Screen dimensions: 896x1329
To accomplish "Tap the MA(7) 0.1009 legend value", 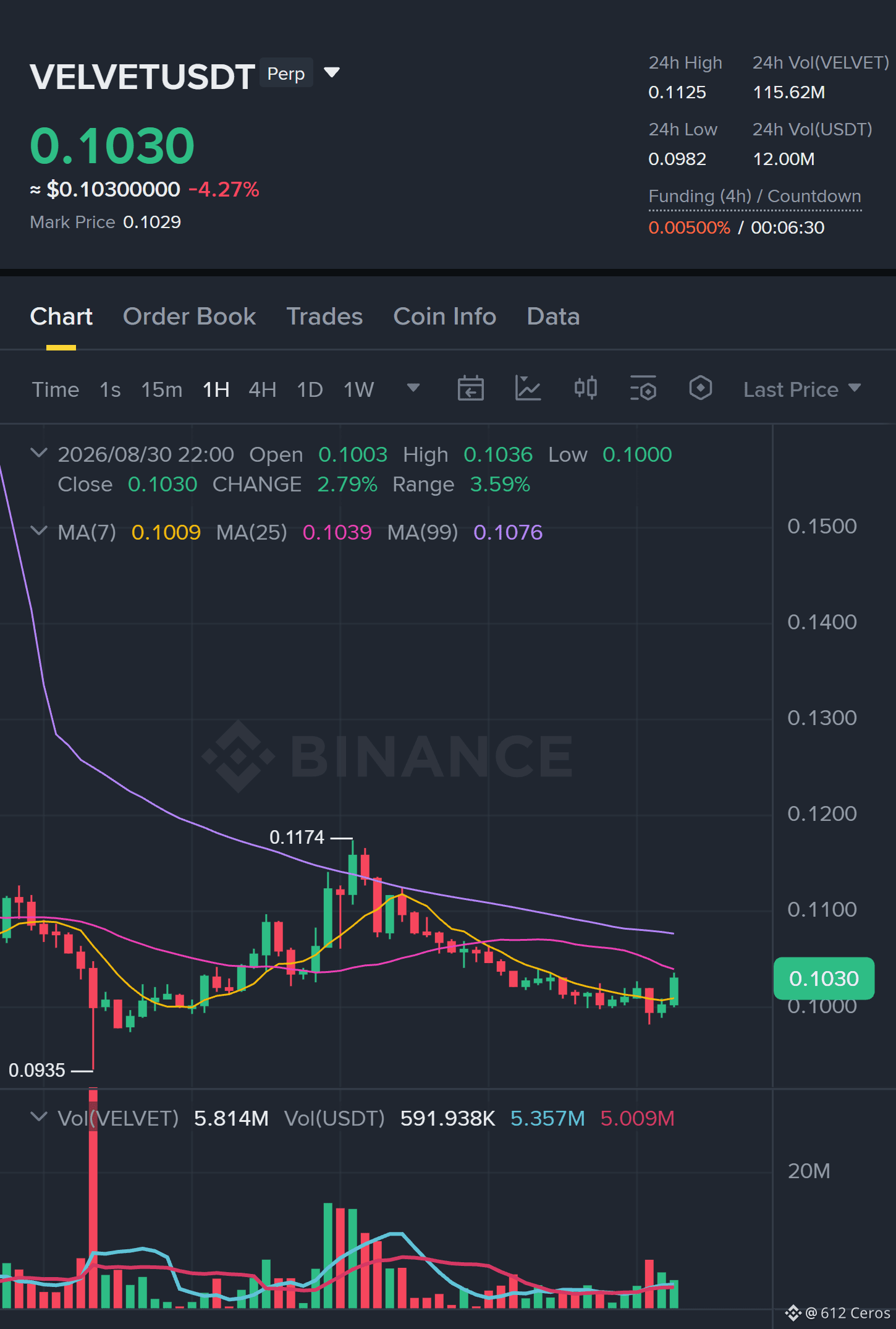I will (166, 532).
